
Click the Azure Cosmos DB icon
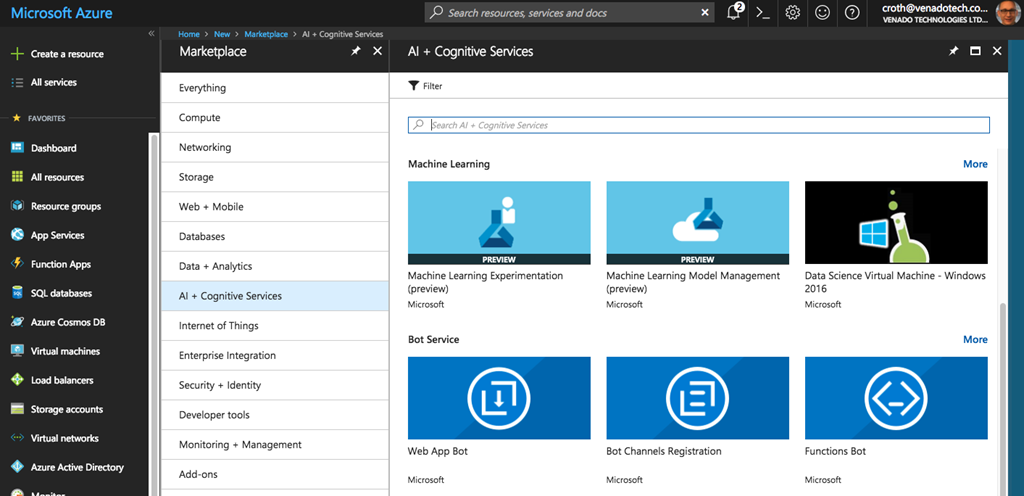[18, 322]
